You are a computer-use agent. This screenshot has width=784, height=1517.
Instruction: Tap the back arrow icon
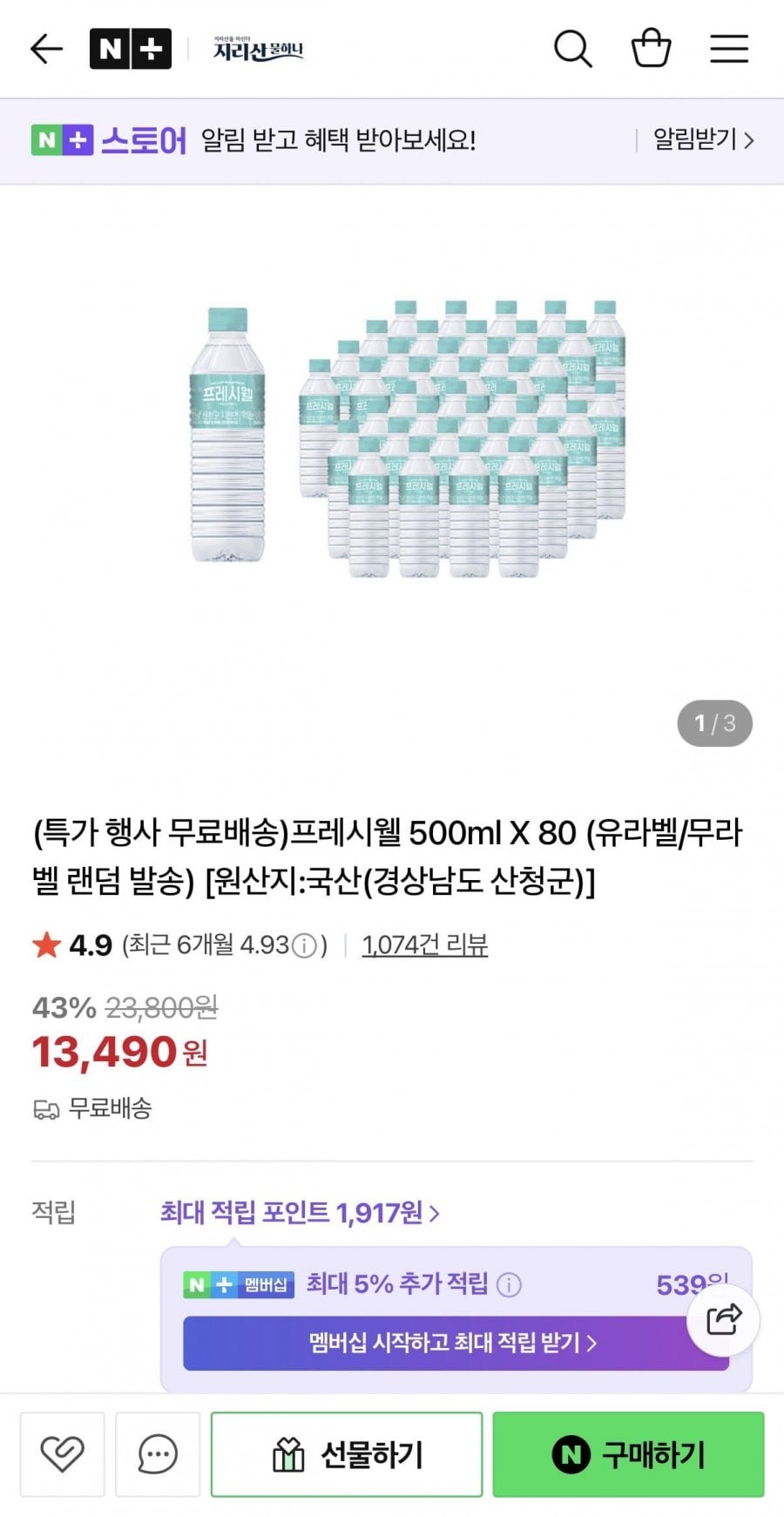pos(46,49)
